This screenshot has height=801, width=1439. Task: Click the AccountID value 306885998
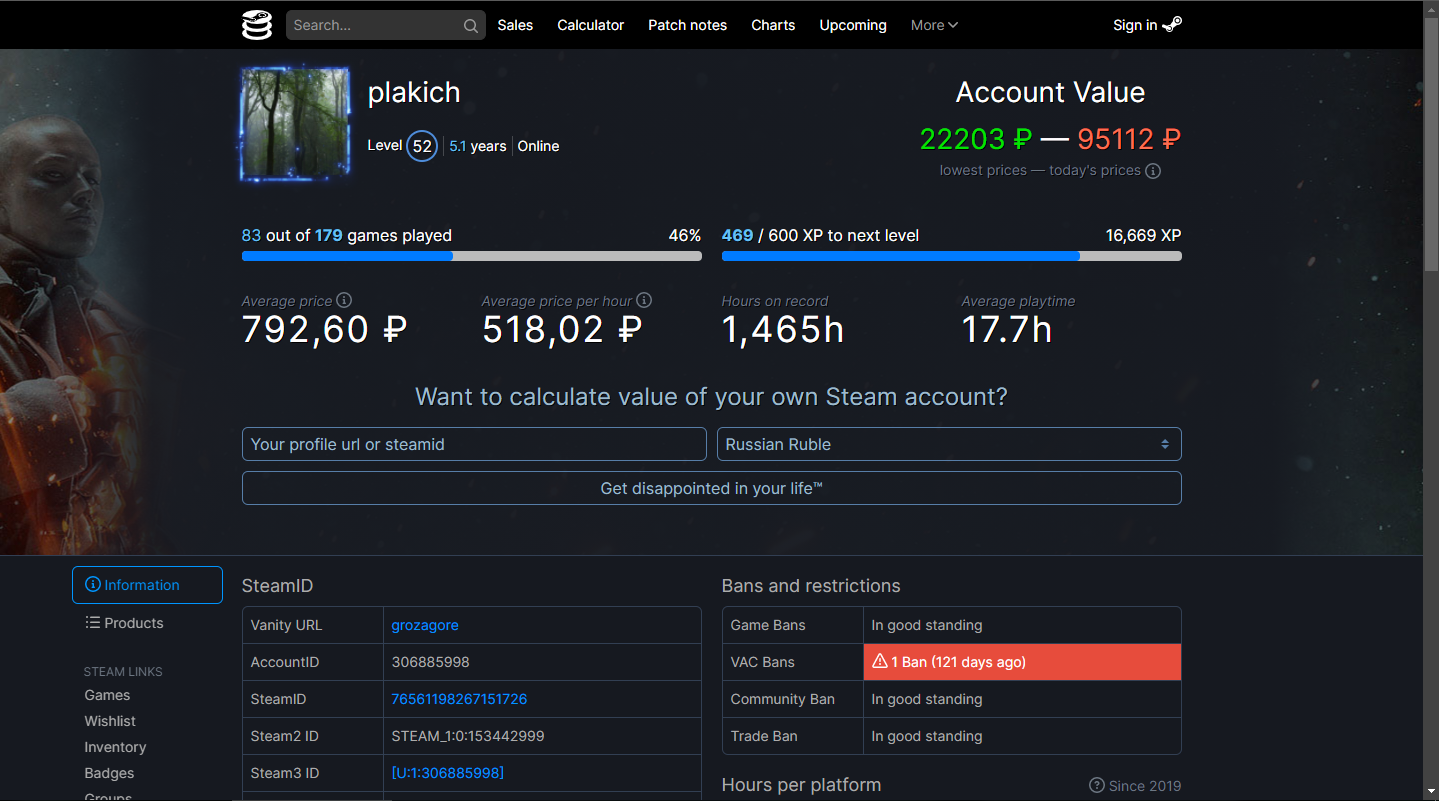click(x=430, y=662)
